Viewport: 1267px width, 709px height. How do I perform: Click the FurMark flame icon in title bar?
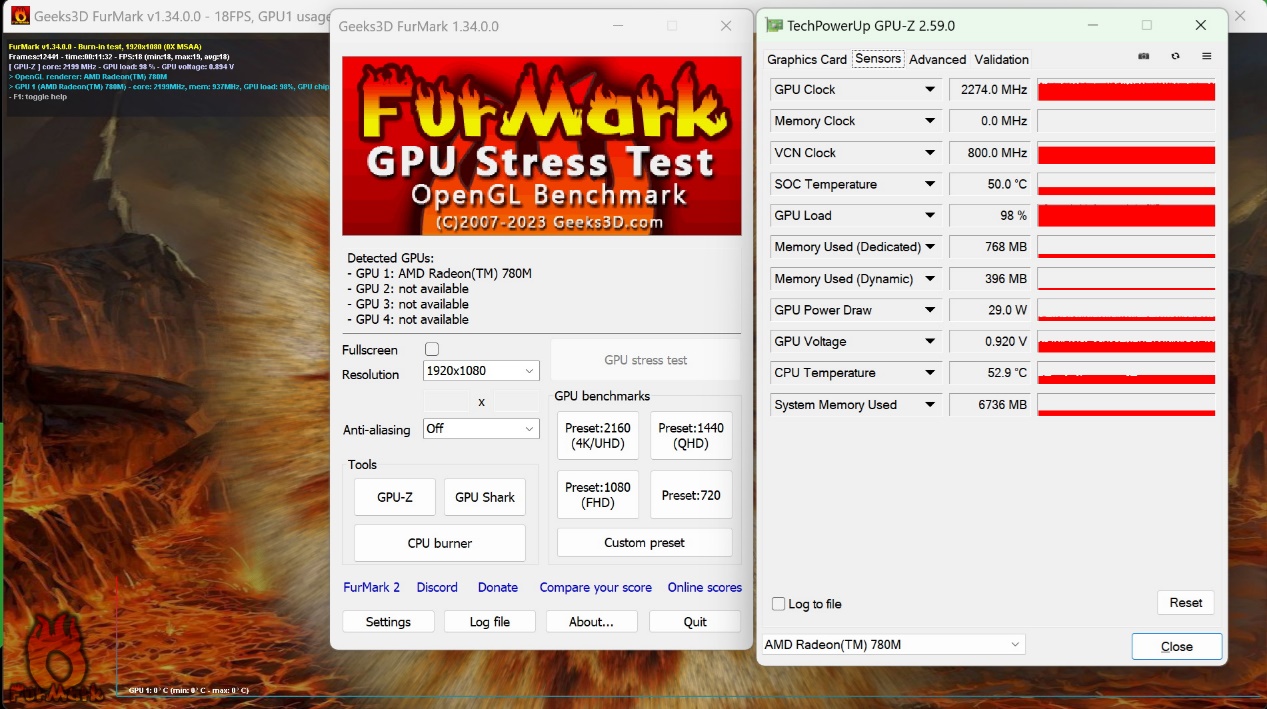tap(20, 15)
